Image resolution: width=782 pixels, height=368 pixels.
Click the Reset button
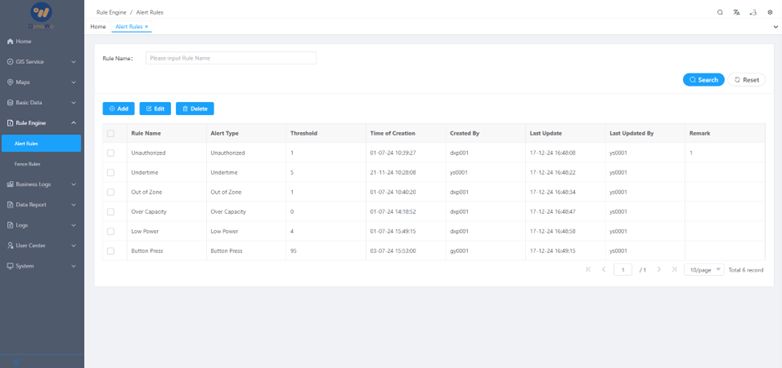(x=747, y=80)
